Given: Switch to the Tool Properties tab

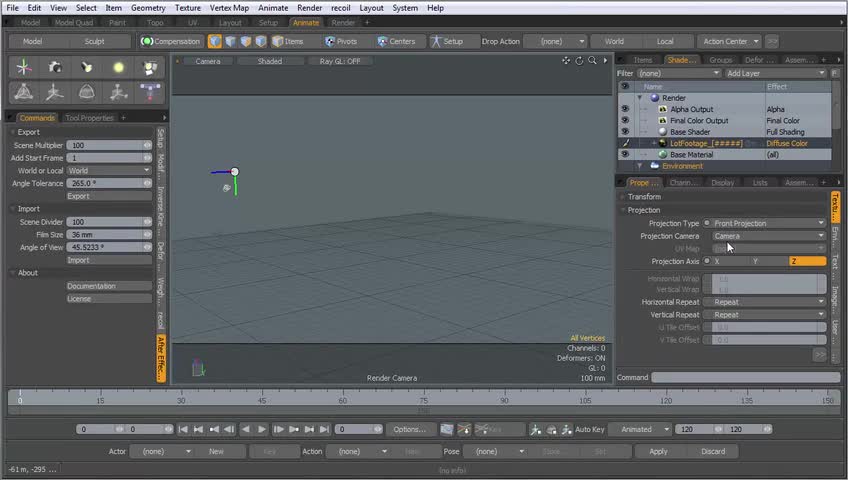Looking at the screenshot, I should 89,117.
